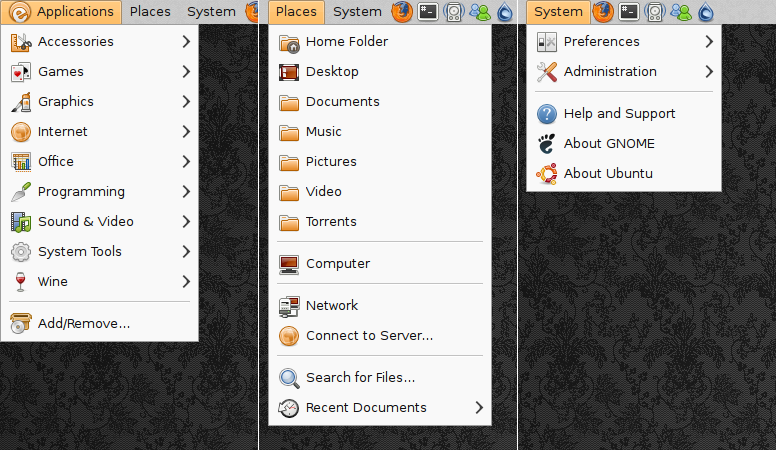The height and width of the screenshot is (450, 776).
Task: Open Add/Remove... applications entry
Action: tap(99, 323)
